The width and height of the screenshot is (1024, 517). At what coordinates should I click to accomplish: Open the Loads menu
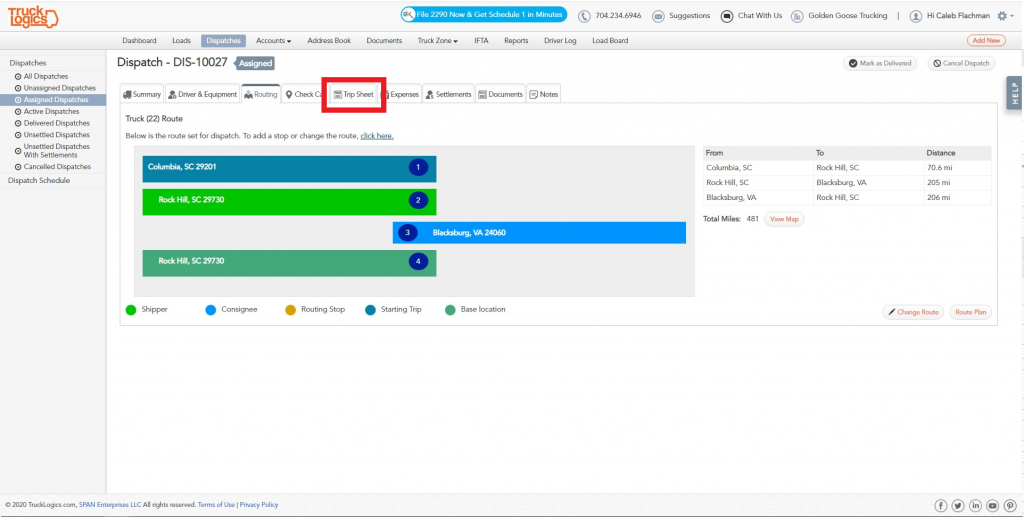[181, 40]
